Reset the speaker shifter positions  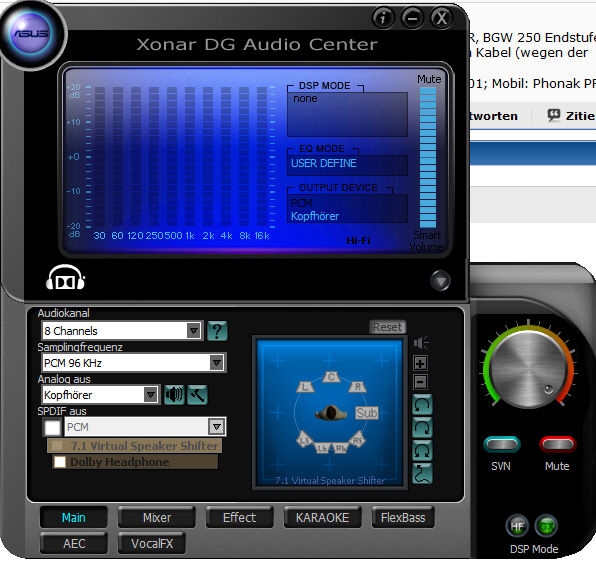[387, 327]
